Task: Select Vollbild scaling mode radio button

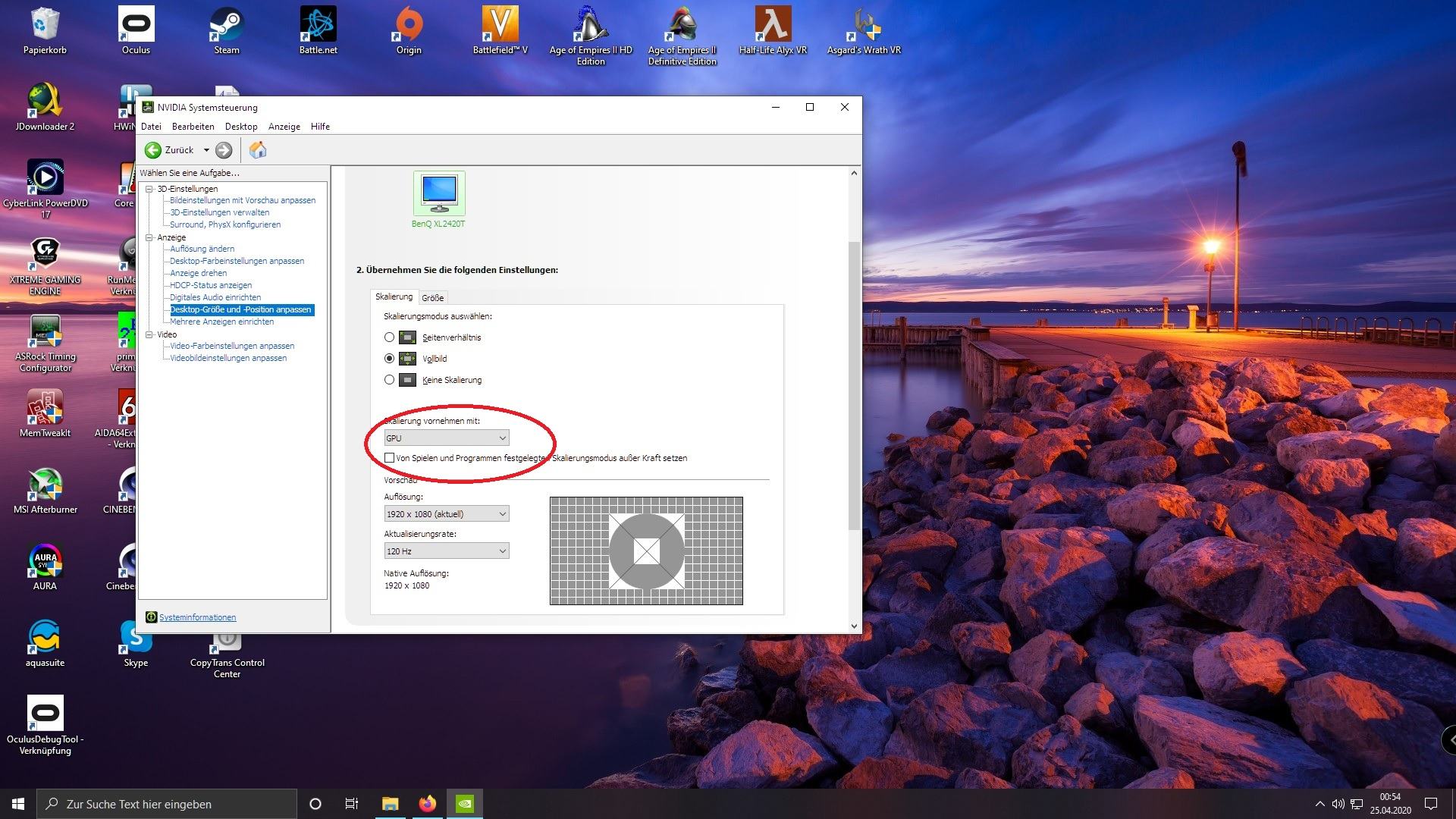Action: coord(389,359)
